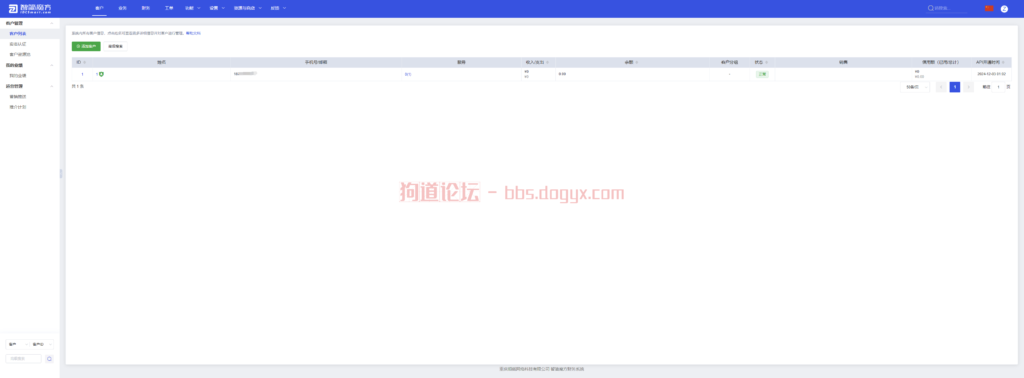Image resolution: width=1024 pixels, height=378 pixels.
Task: Go to the next page arrow
Action: click(x=968, y=87)
